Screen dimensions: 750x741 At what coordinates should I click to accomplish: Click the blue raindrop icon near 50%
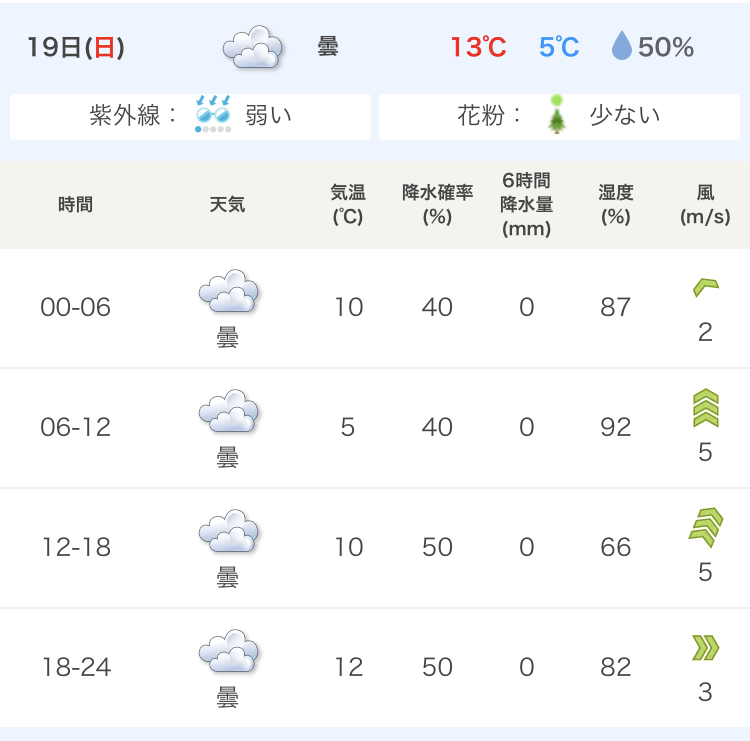621,45
